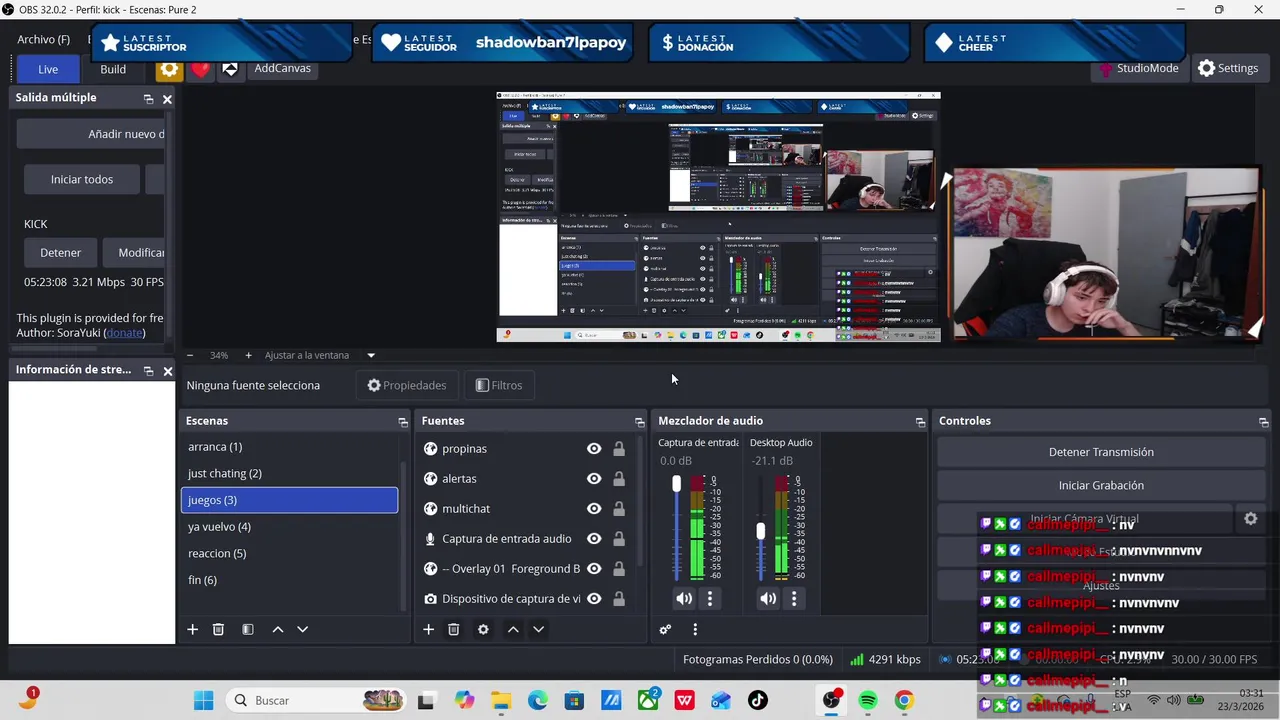
Task: Open Settings button at top right
Action: tap(1228, 68)
